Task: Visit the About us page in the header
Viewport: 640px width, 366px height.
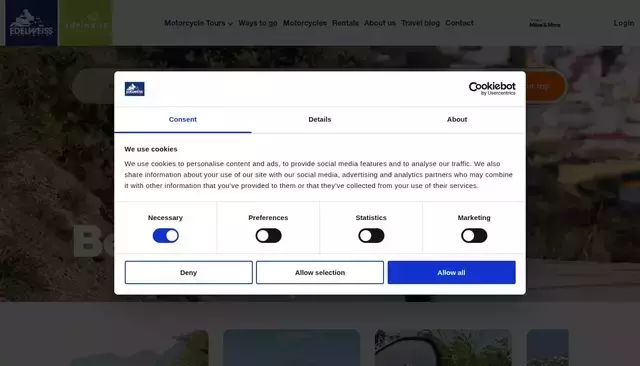Action: coord(380,23)
